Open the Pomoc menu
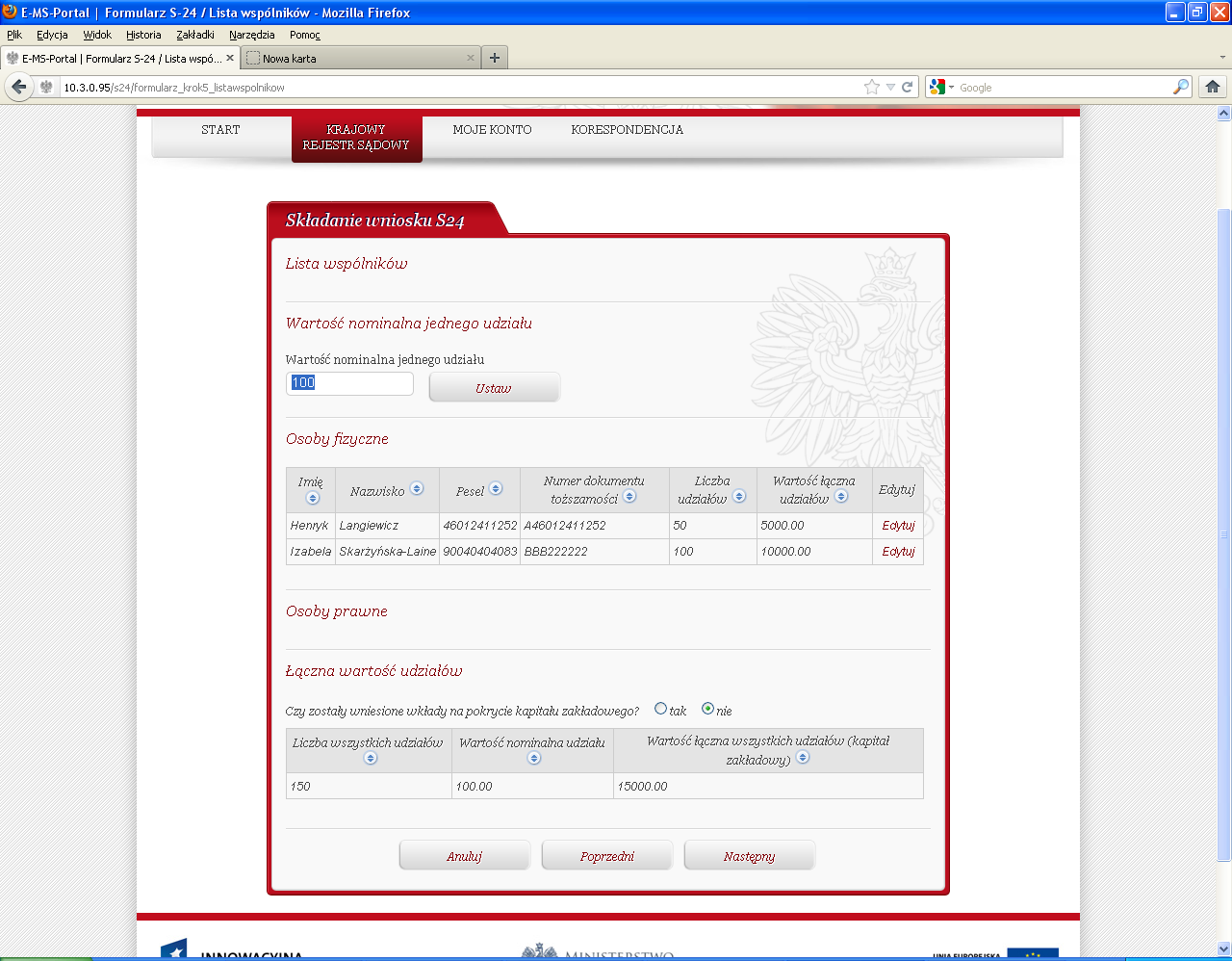 coord(304,35)
